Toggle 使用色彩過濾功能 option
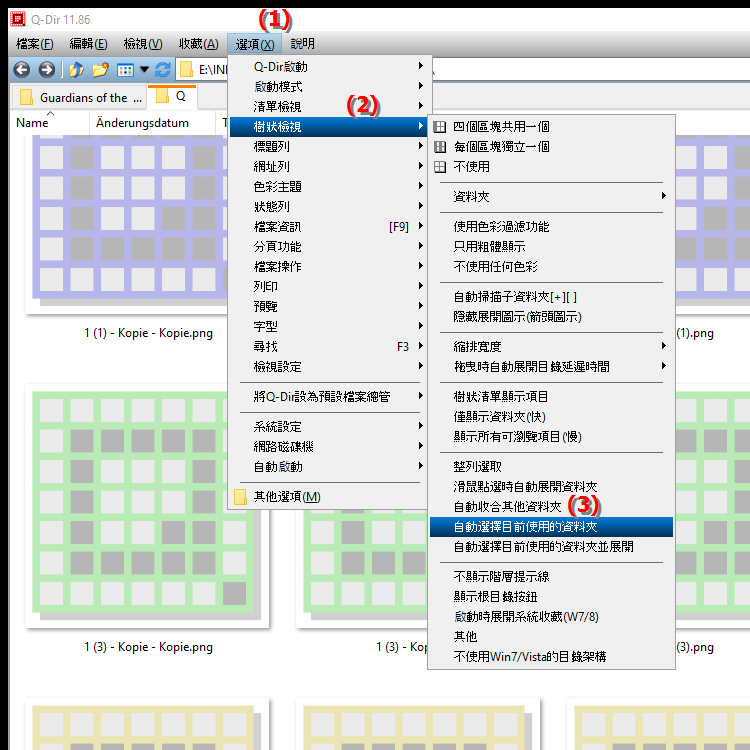Viewport: 750px width, 750px height. 551,227
